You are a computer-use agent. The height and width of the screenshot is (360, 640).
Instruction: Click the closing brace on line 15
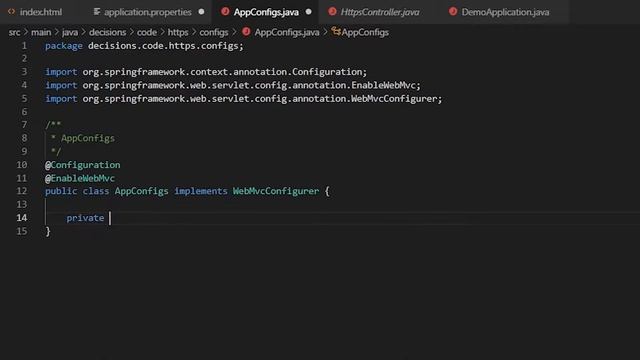(48, 231)
